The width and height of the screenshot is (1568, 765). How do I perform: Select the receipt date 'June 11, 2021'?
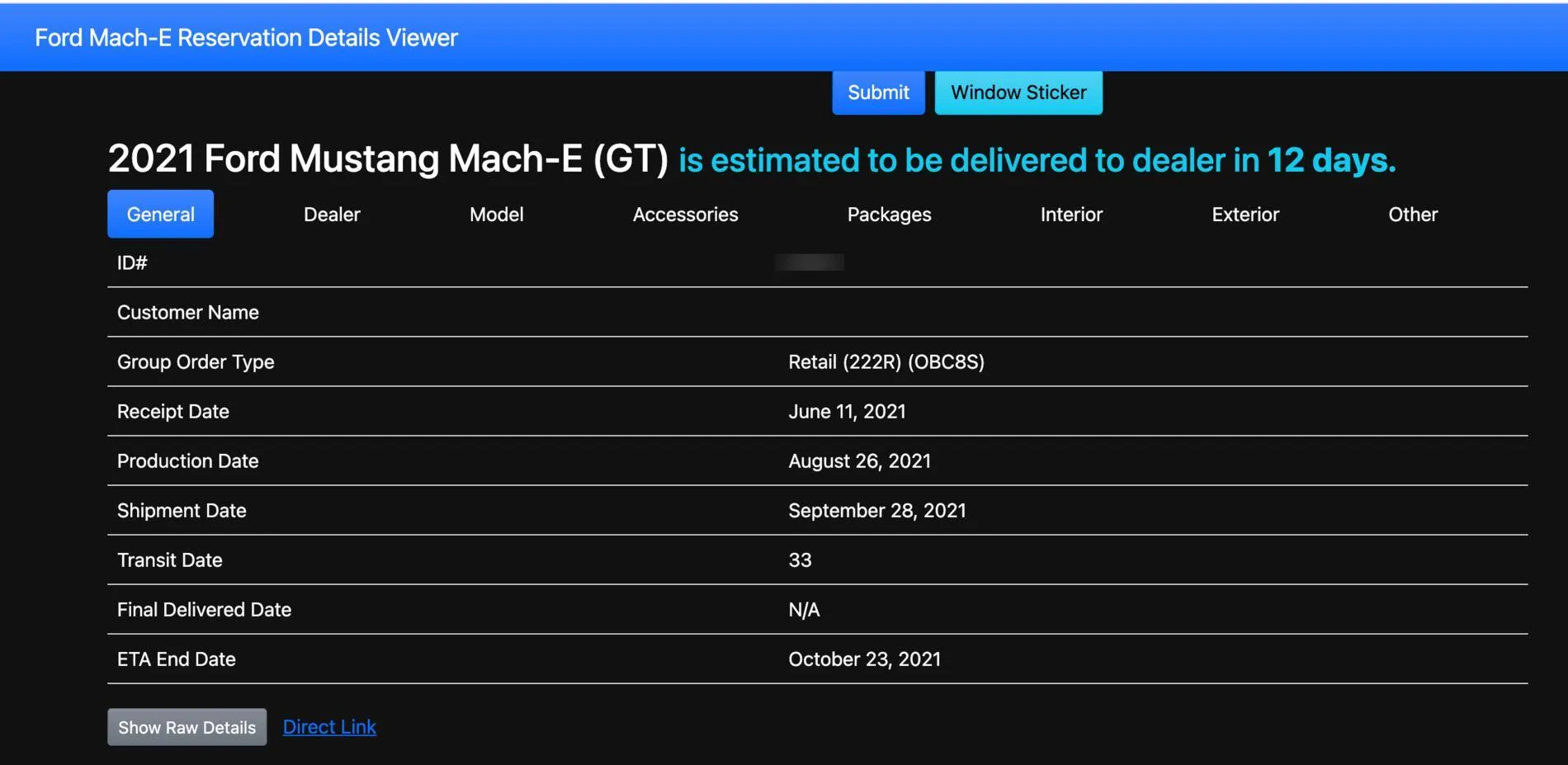point(847,412)
